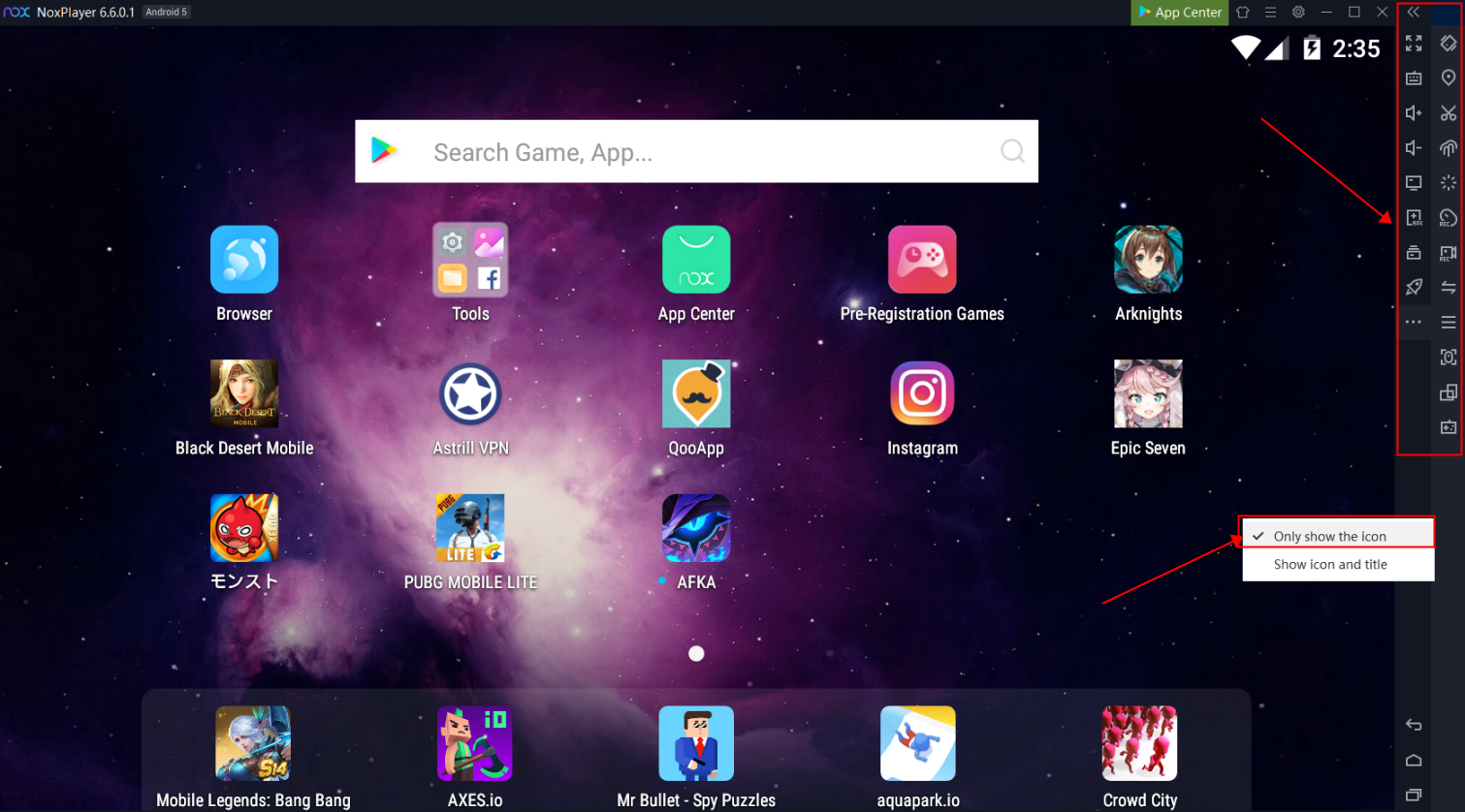This screenshot has height=812, width=1465.
Task: Start the video recorder tool
Action: (1449, 253)
